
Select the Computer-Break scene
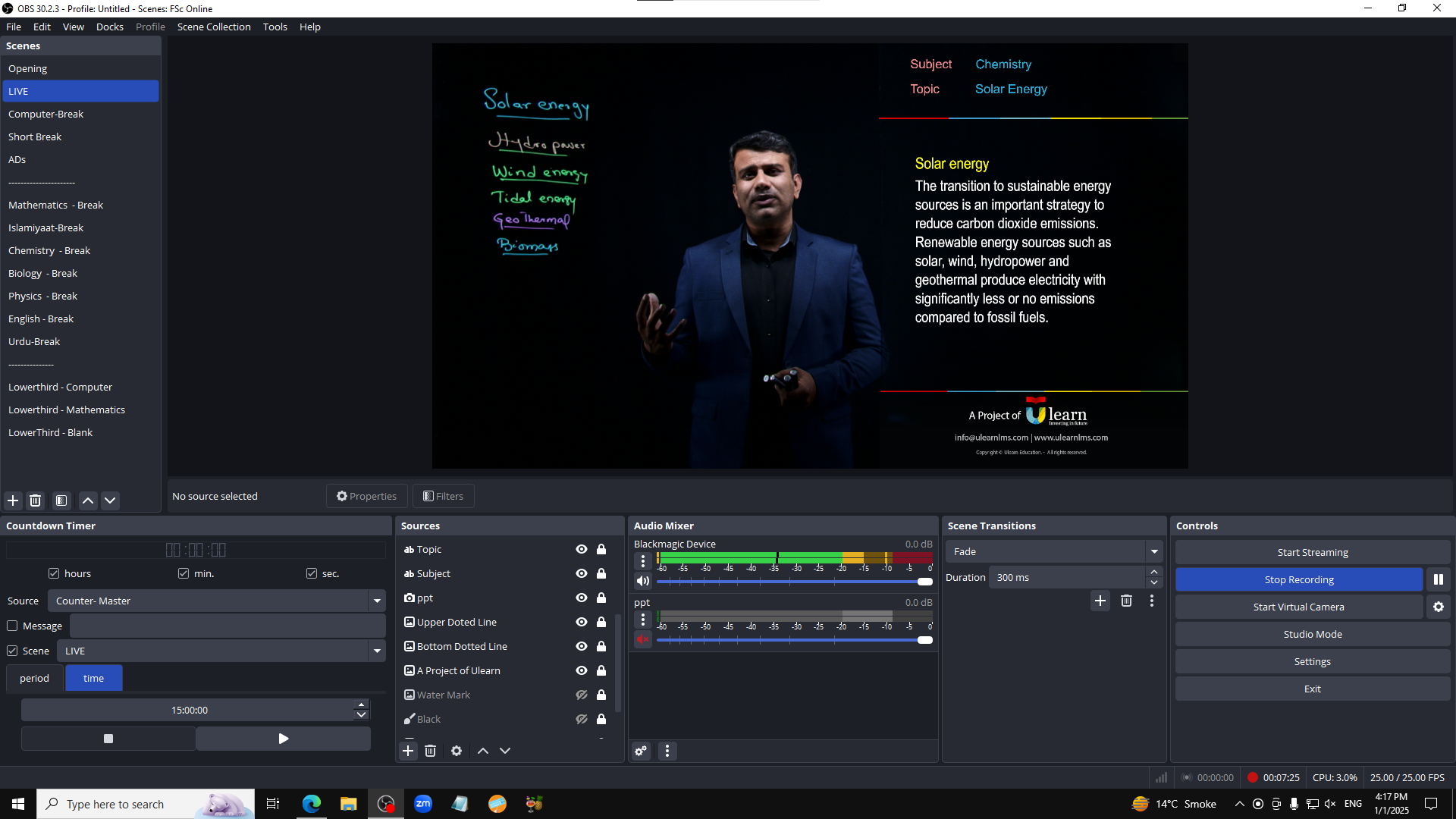[80, 114]
